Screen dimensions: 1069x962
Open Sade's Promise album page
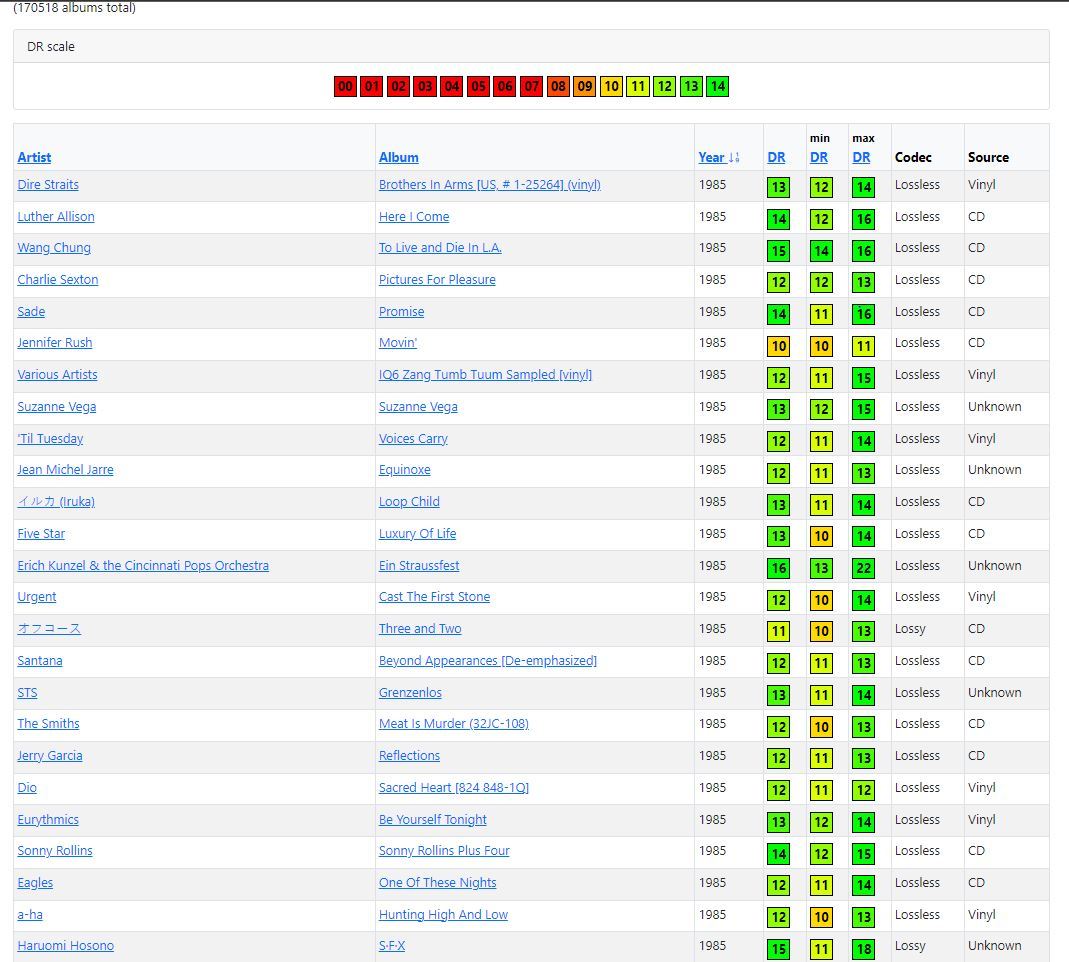click(402, 312)
